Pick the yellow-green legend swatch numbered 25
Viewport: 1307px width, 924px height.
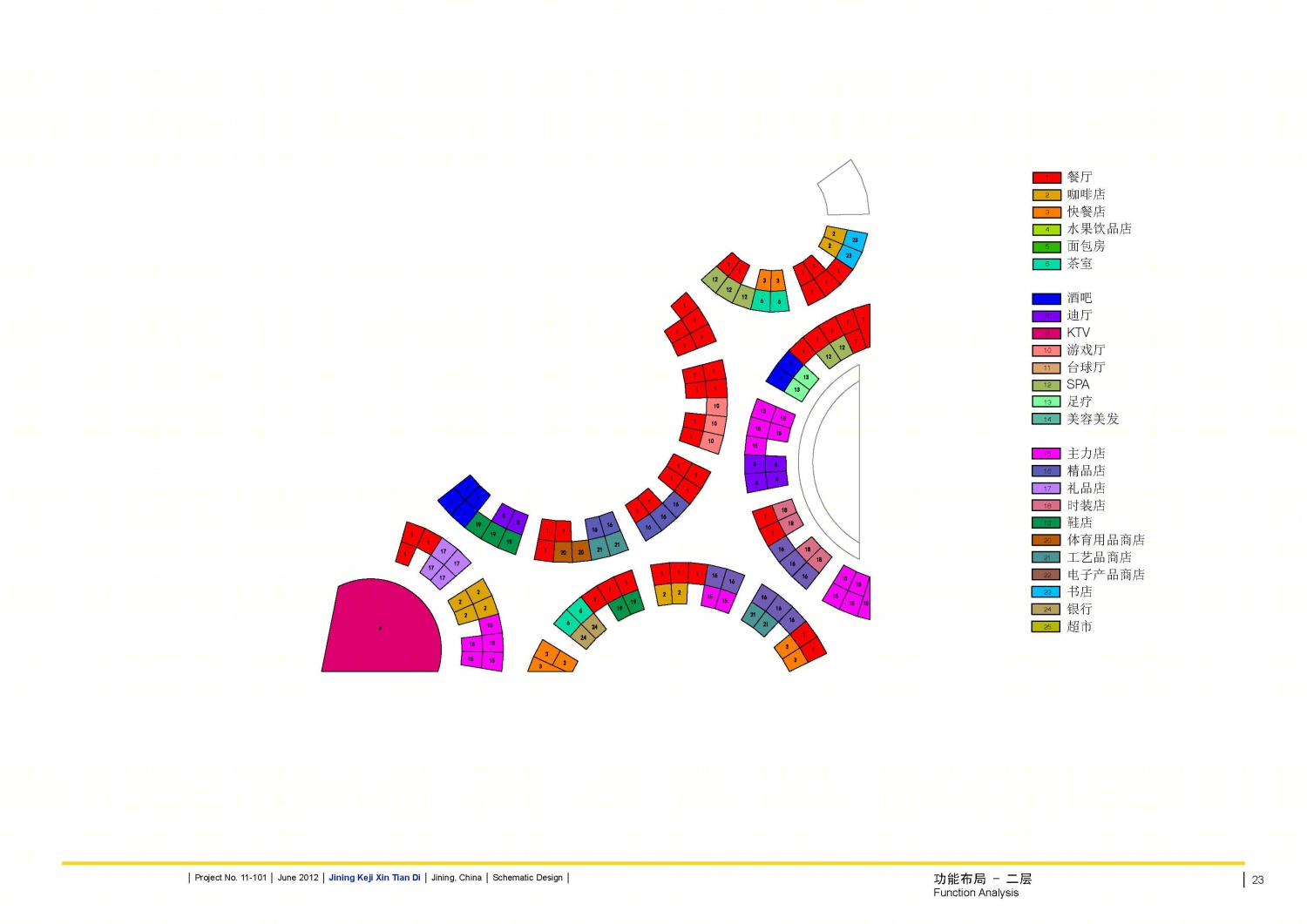click(1046, 626)
